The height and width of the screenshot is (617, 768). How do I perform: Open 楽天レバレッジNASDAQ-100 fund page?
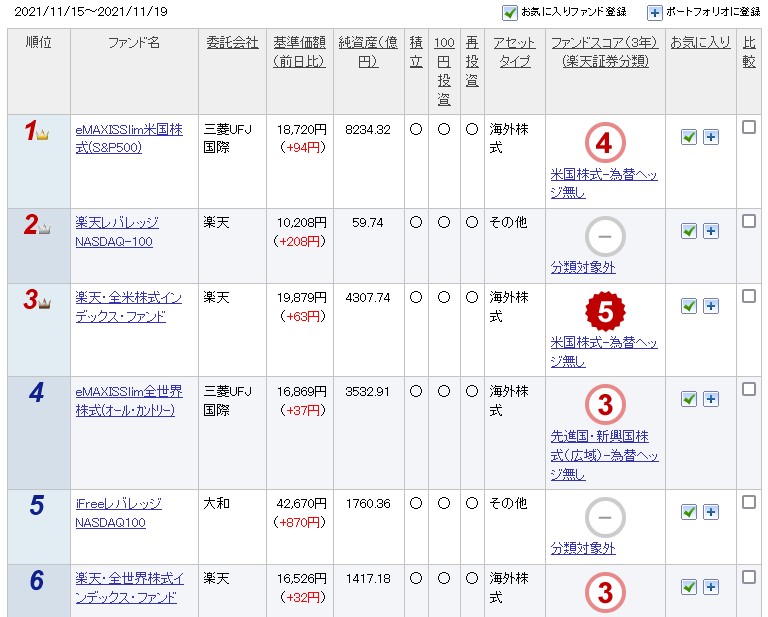coord(117,232)
